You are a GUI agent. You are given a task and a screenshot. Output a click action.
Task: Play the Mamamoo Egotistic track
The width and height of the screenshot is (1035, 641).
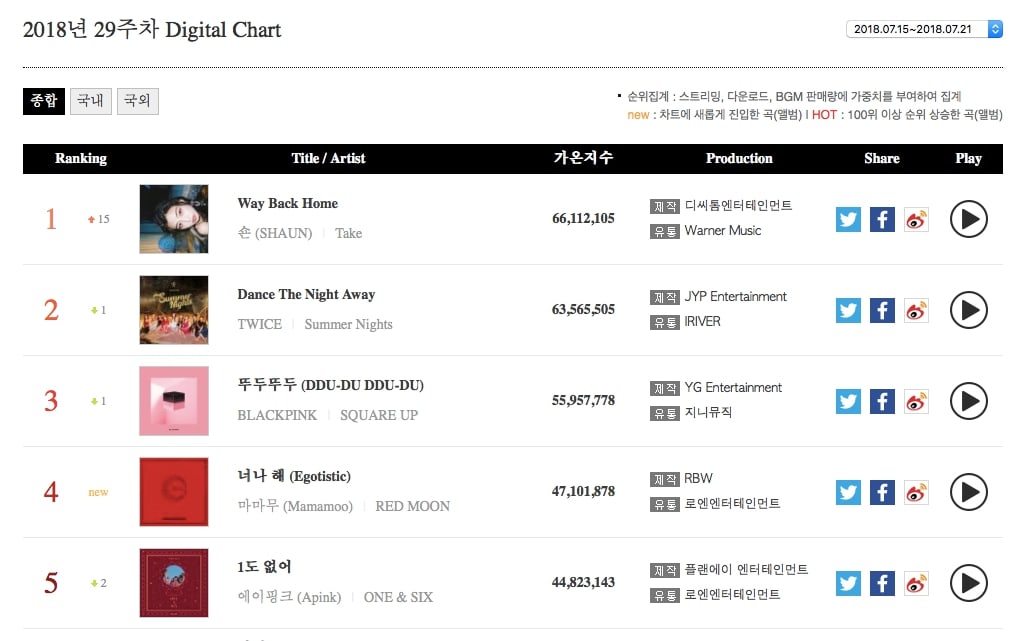pos(968,492)
